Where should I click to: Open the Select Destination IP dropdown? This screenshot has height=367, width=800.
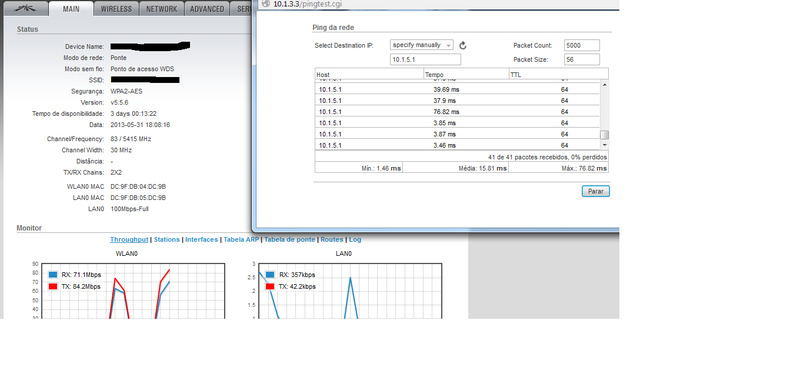421,45
